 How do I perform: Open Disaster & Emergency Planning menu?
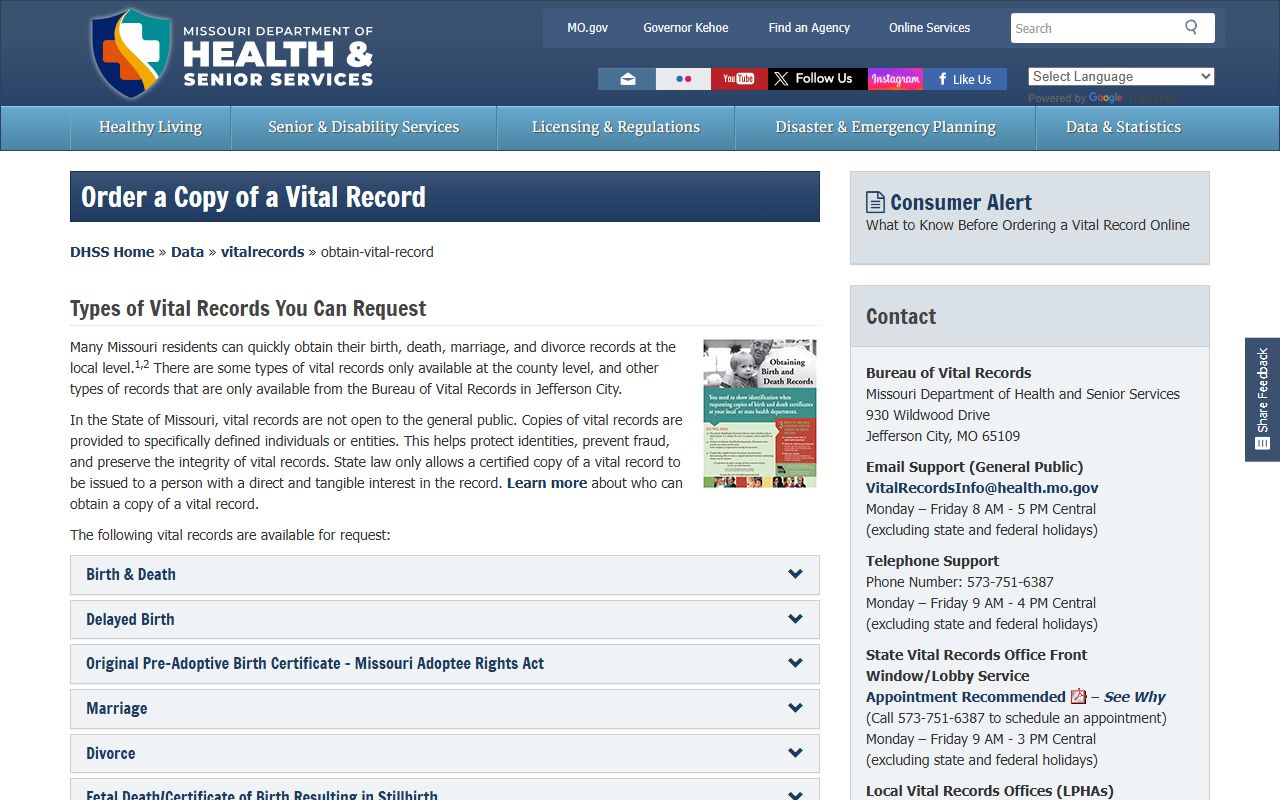pyautogui.click(x=885, y=128)
